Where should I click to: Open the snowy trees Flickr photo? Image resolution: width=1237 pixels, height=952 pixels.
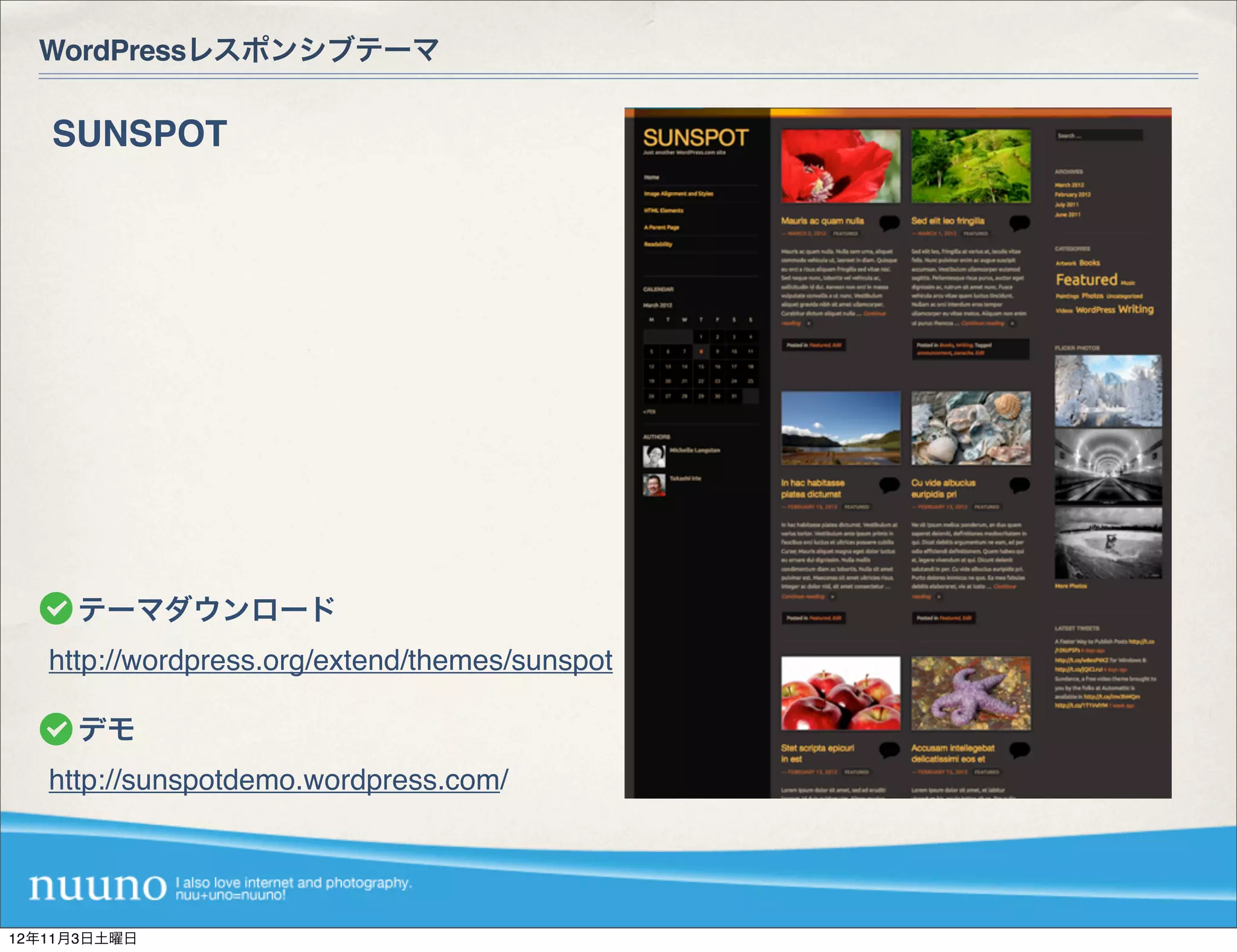tap(1108, 391)
